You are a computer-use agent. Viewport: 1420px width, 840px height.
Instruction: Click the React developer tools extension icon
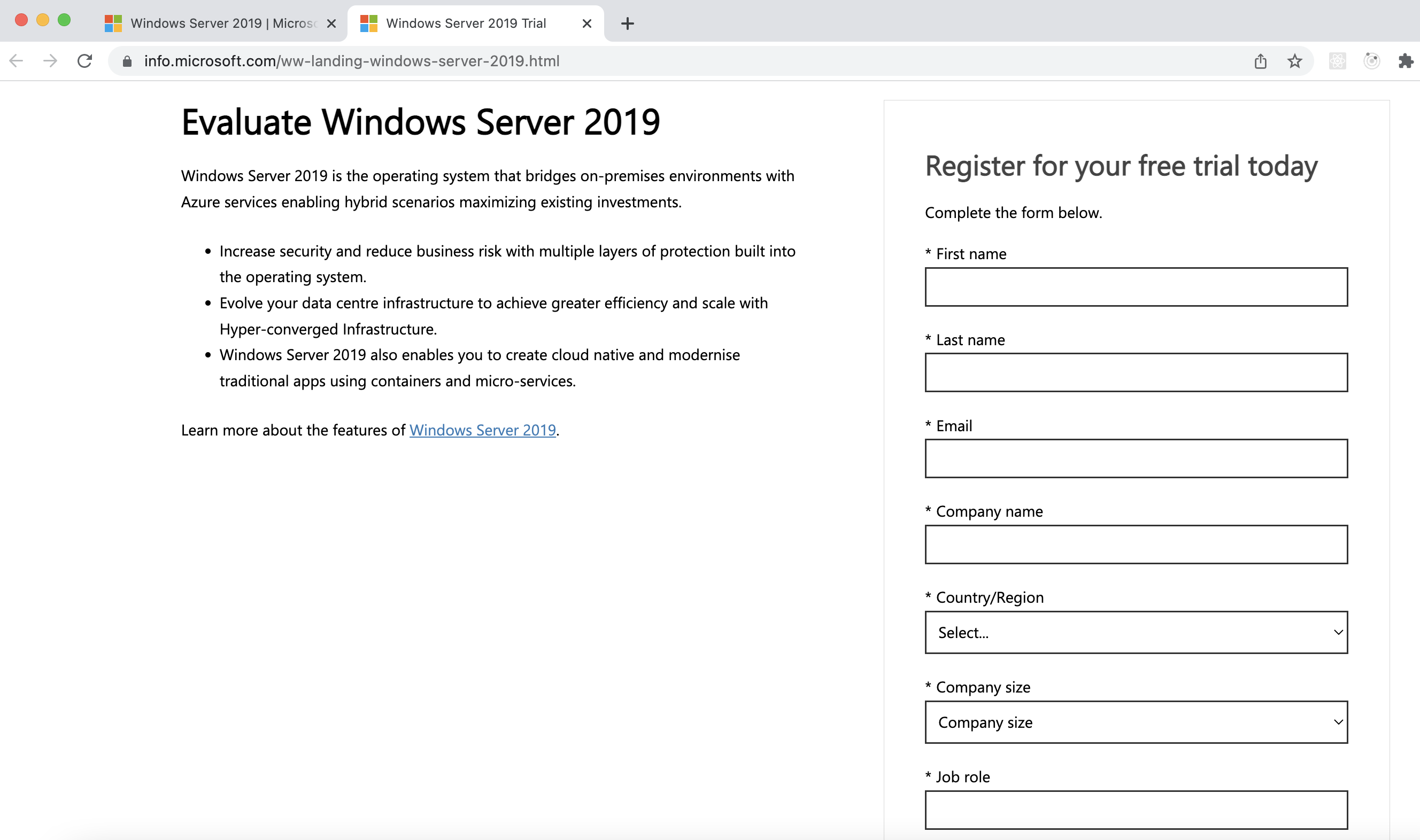(1337, 60)
